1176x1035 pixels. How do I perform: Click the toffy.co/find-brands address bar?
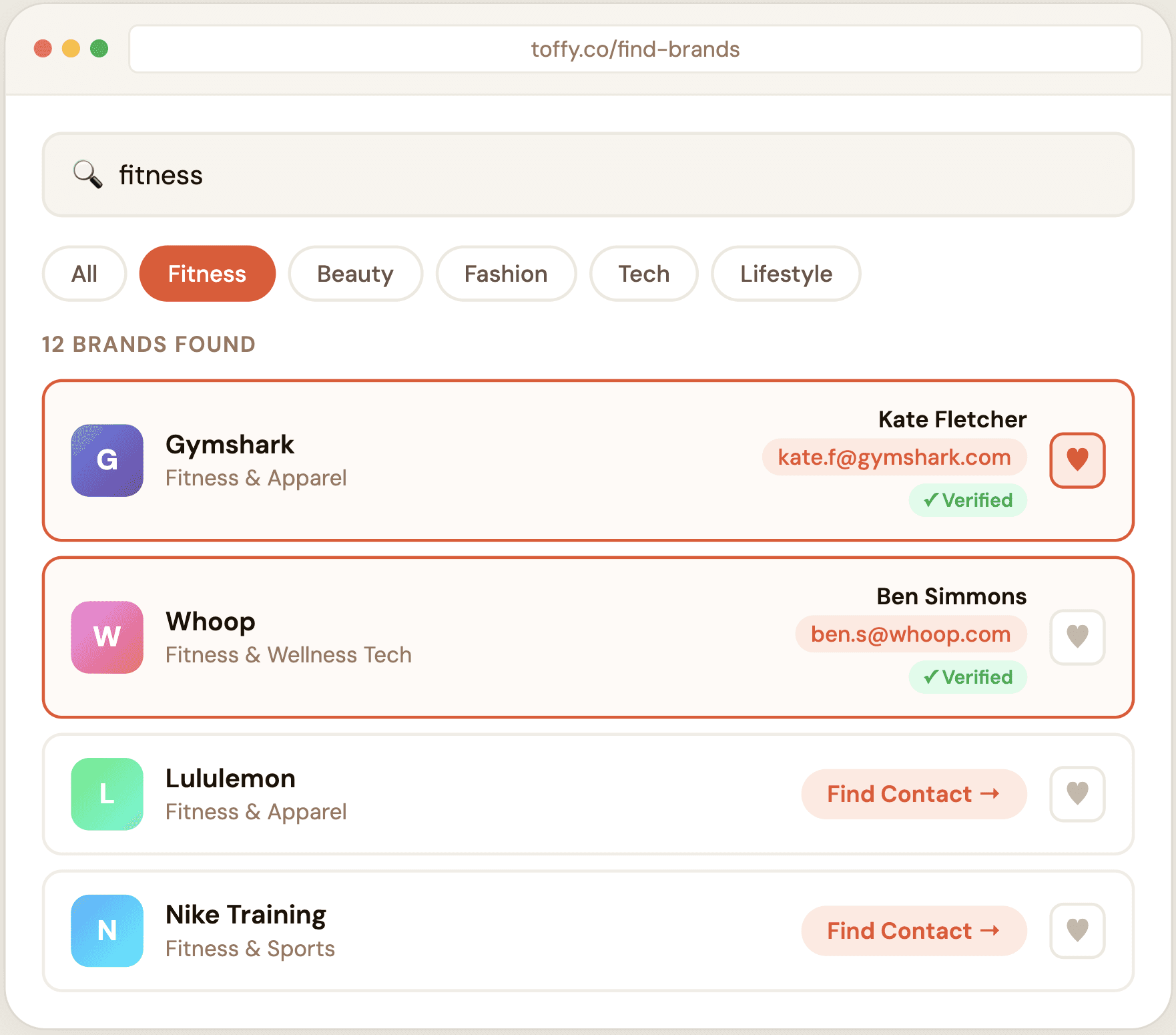pos(635,49)
